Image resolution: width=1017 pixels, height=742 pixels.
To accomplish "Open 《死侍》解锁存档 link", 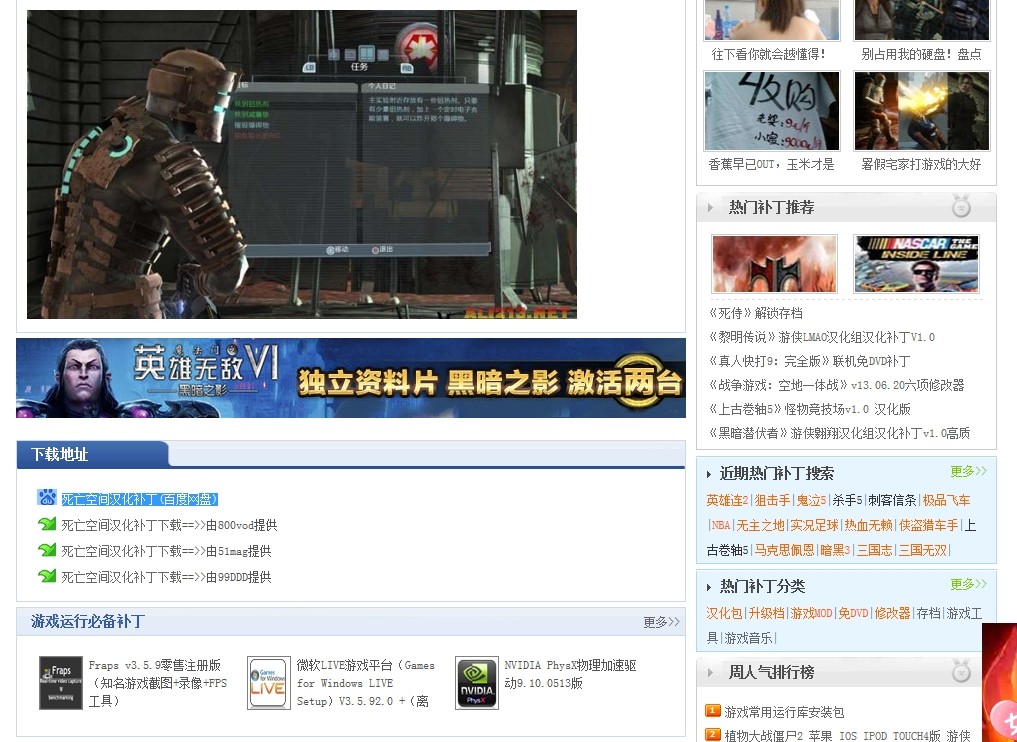I will tap(755, 313).
